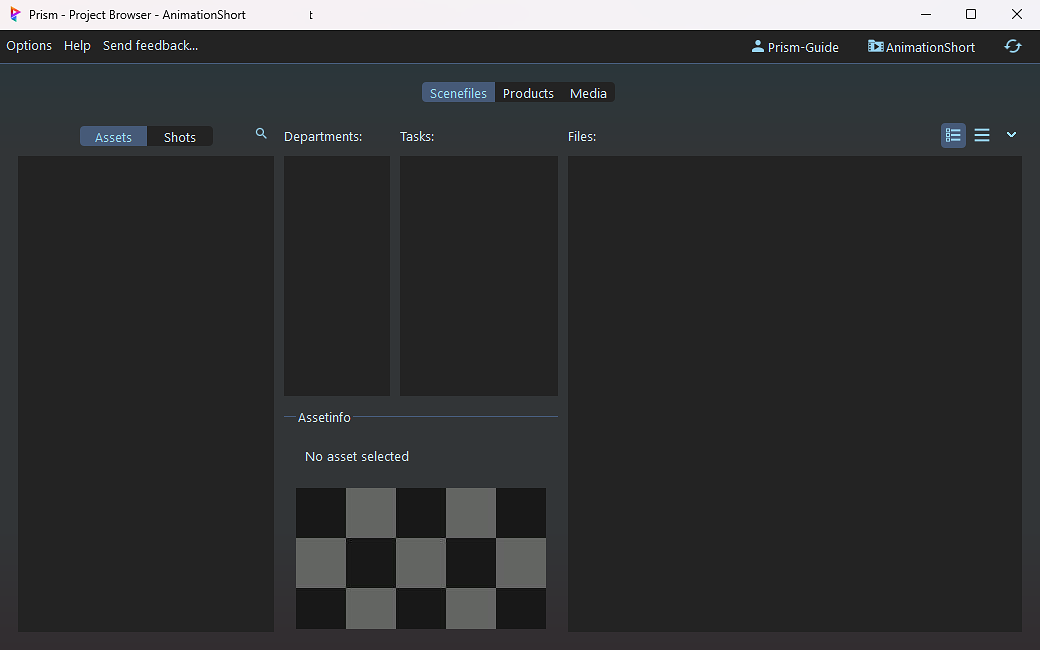Switch to the compact list view icon
This screenshot has height=650, width=1040.
click(982, 135)
